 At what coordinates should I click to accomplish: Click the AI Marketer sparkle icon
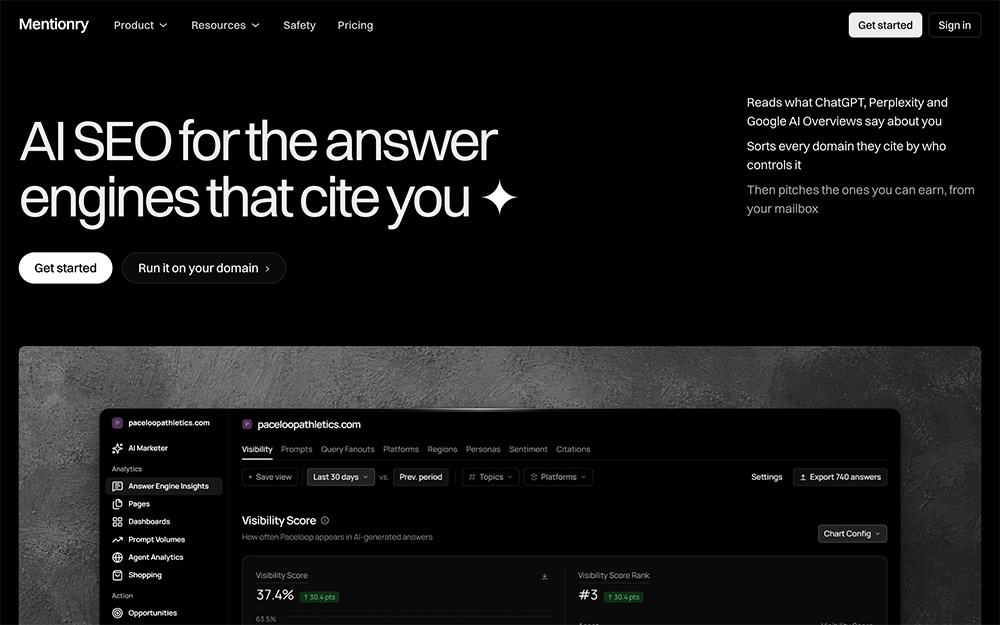[x=117, y=448]
